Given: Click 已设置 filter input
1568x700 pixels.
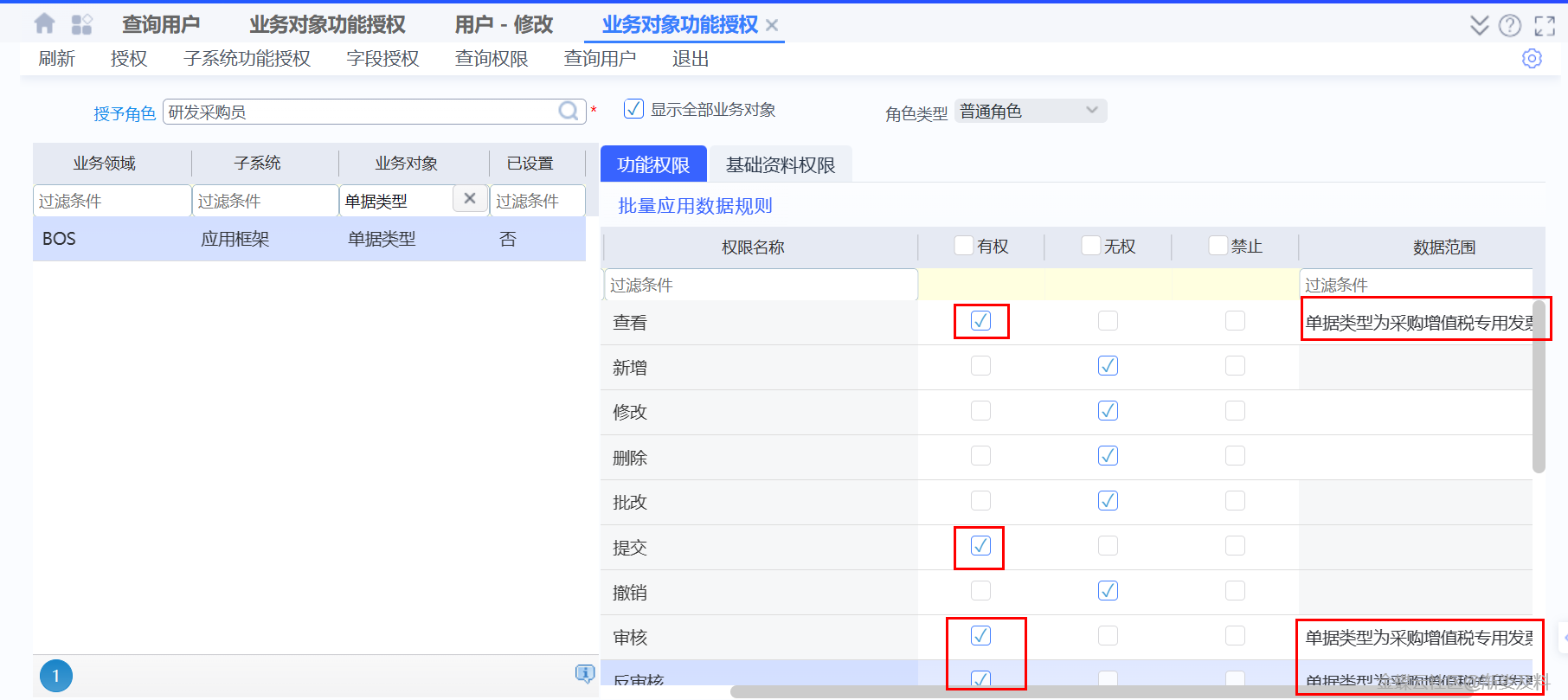Looking at the screenshot, I should (x=537, y=201).
